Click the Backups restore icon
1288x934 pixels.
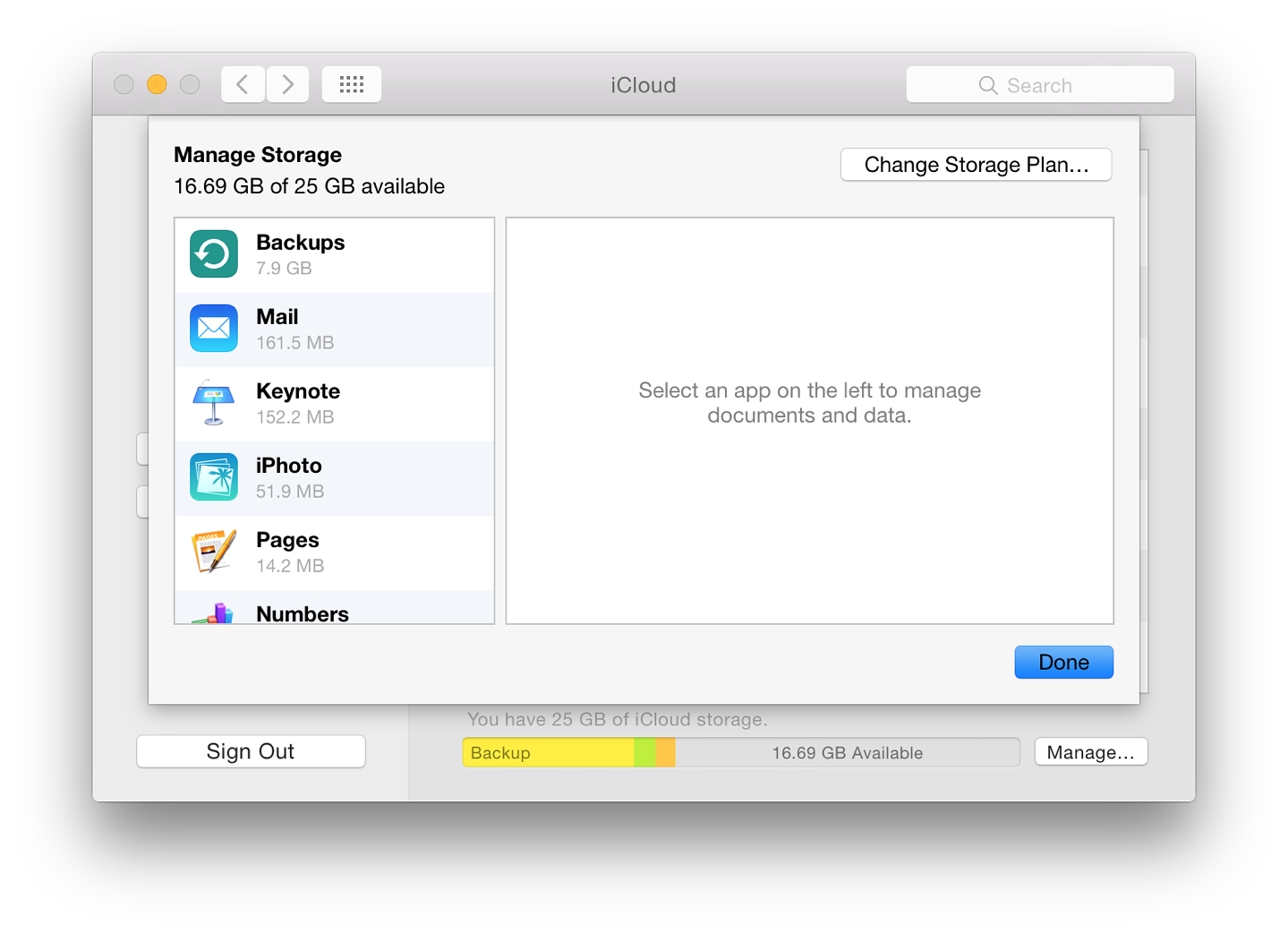[214, 254]
